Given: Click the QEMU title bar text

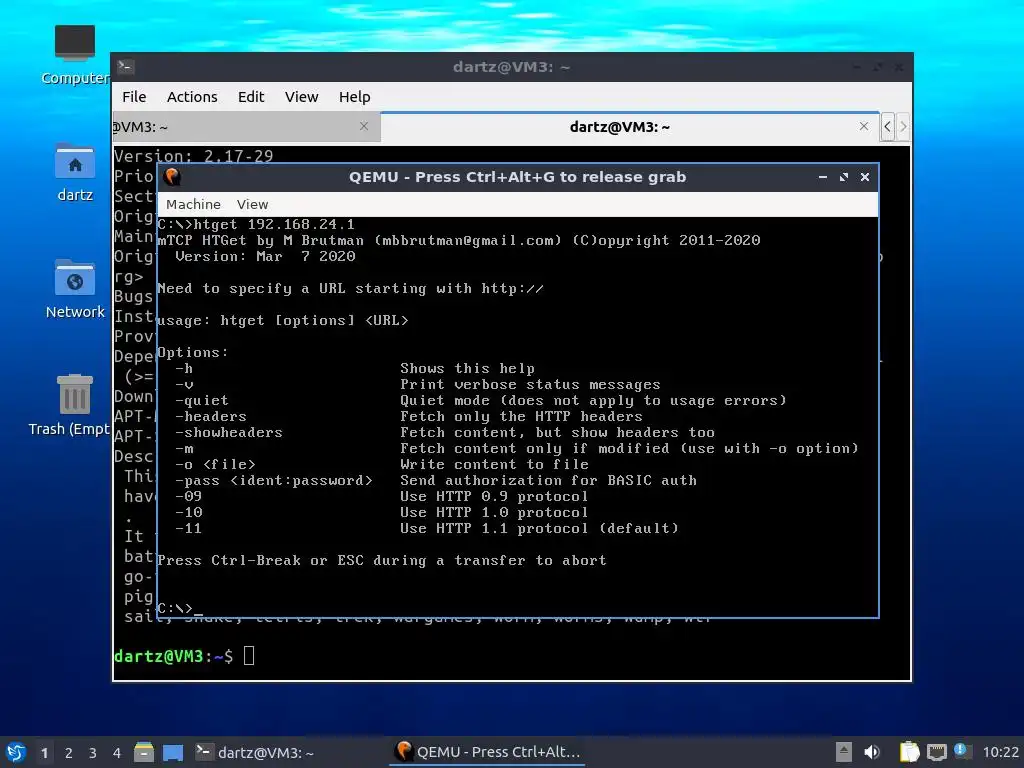Looking at the screenshot, I should click(x=517, y=177).
